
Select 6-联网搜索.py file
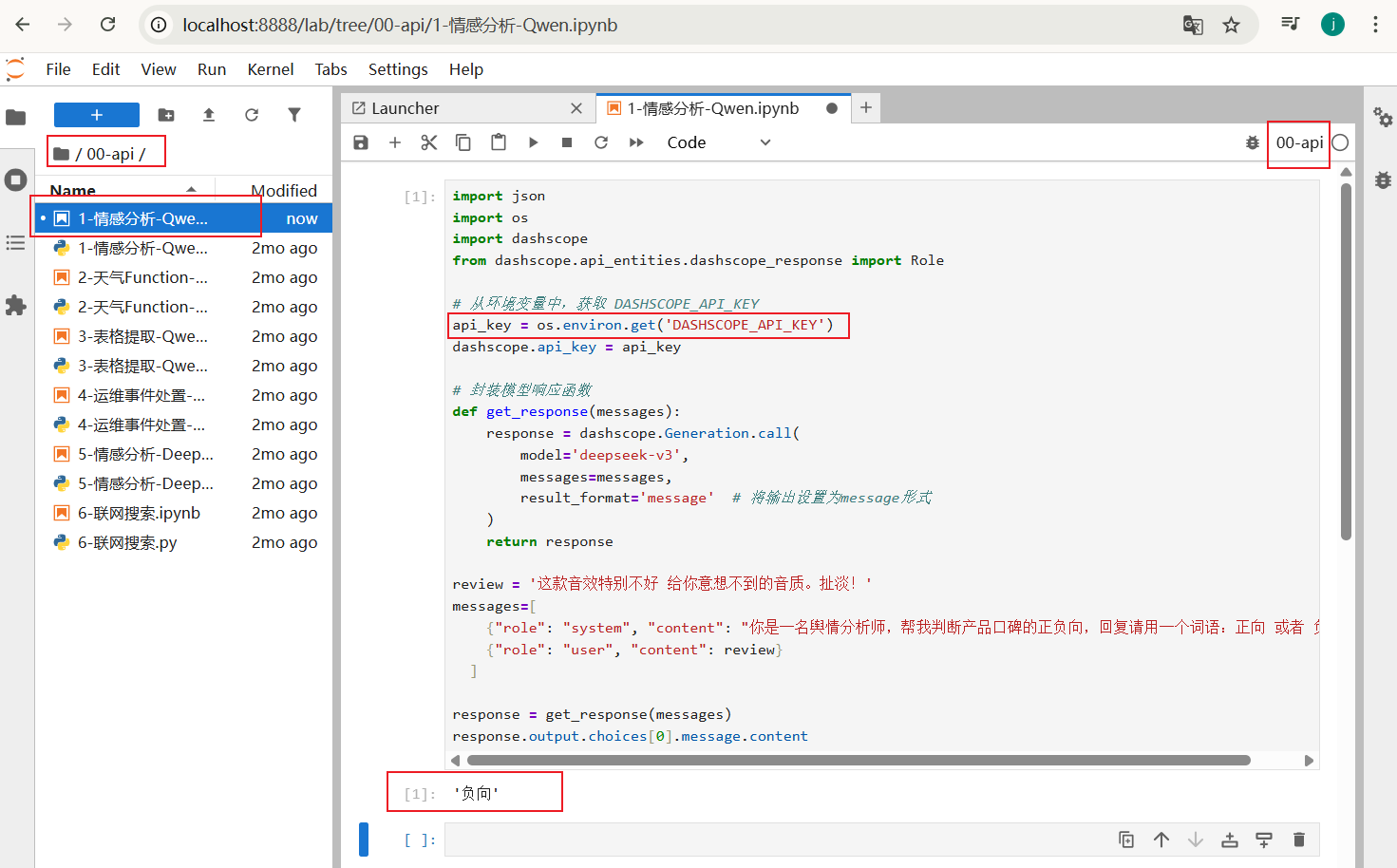tap(185, 542)
